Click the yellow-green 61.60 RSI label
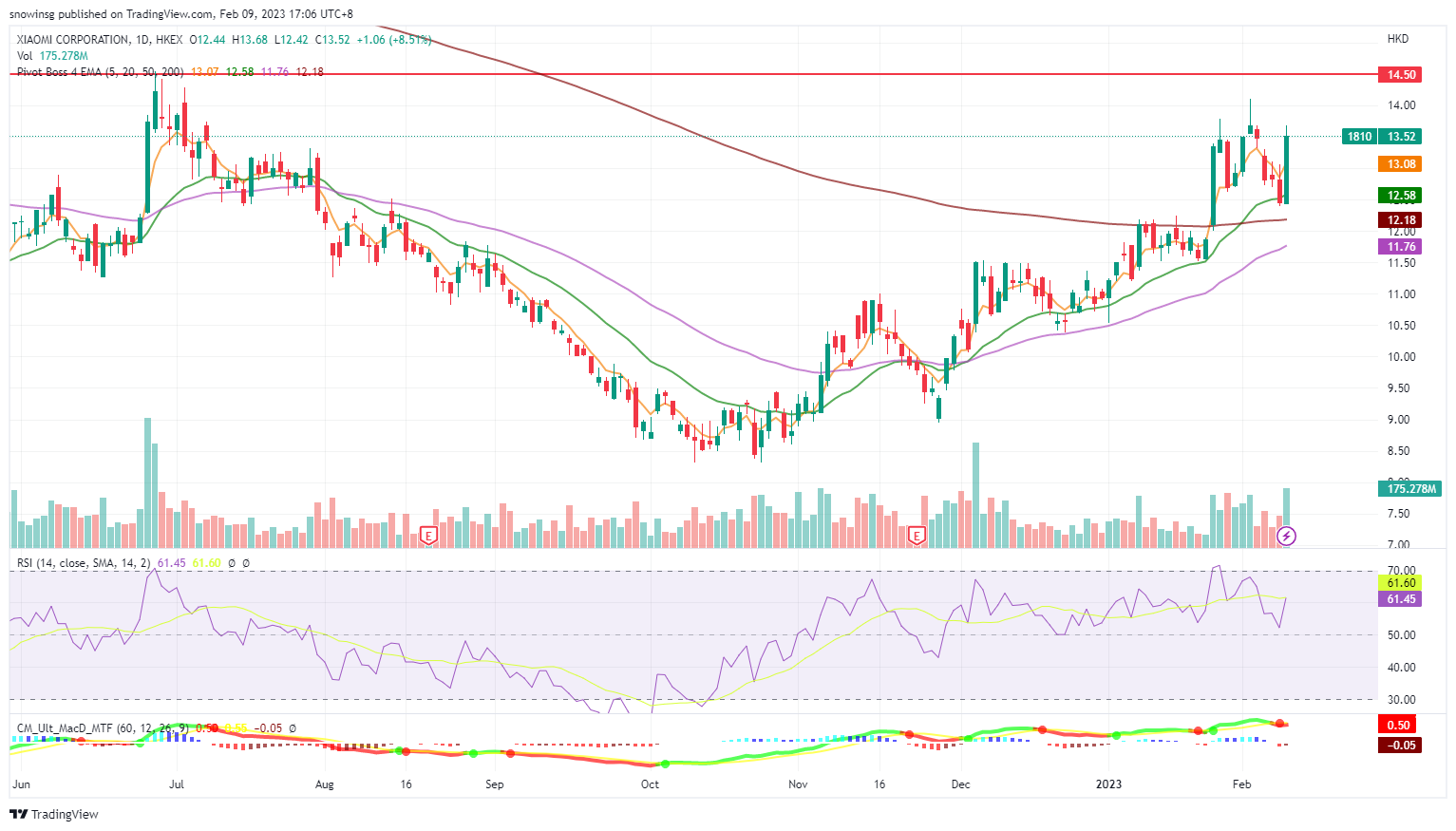The image size is (1456, 831). (x=1401, y=583)
